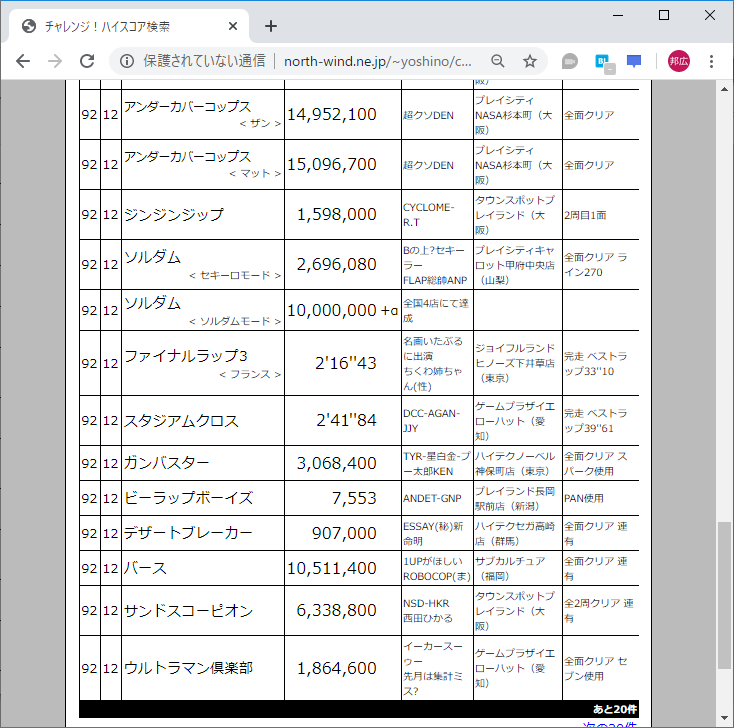This screenshot has height=728, width=734.
Task: Click the サンドスコーピオン title
Action: tap(188, 610)
